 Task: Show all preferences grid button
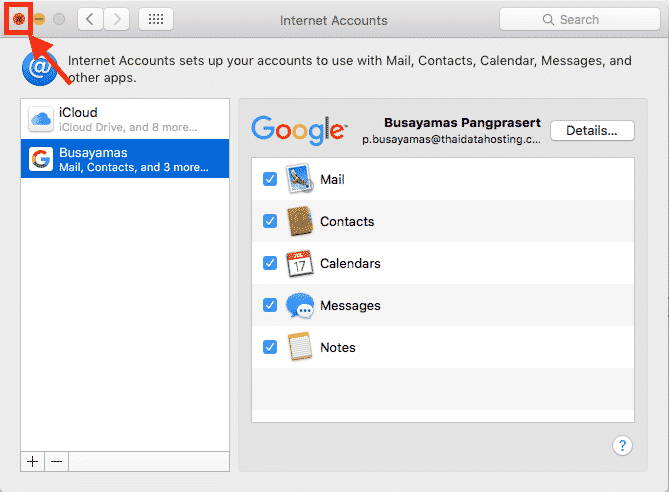(156, 19)
